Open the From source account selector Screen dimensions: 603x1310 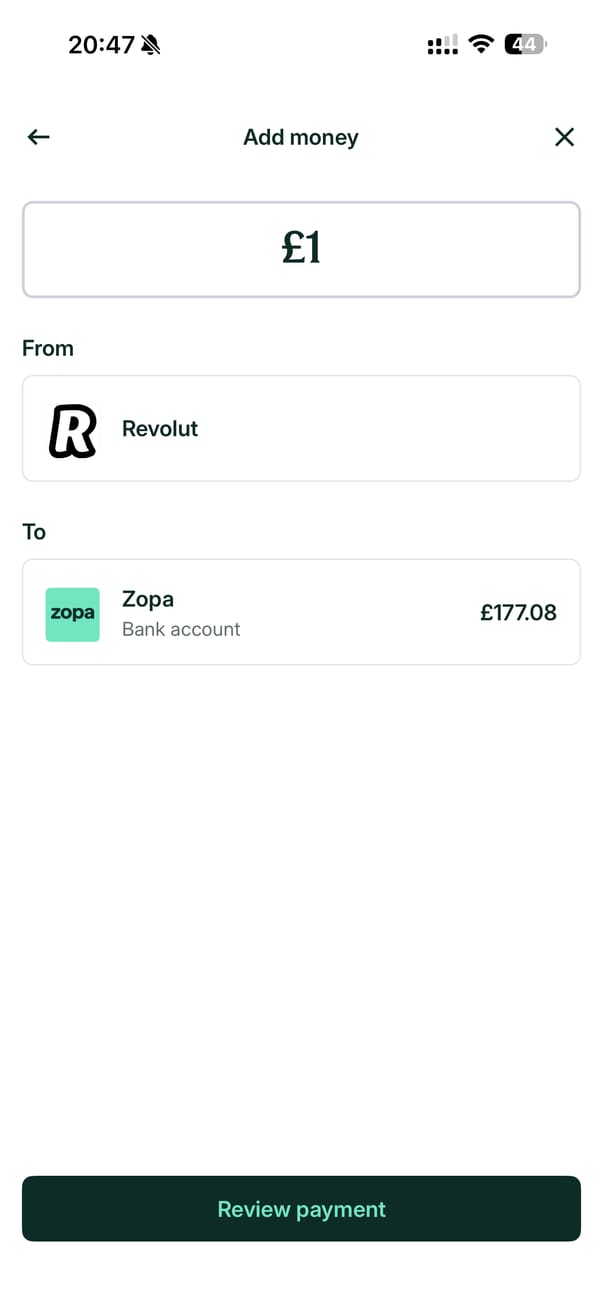301,429
